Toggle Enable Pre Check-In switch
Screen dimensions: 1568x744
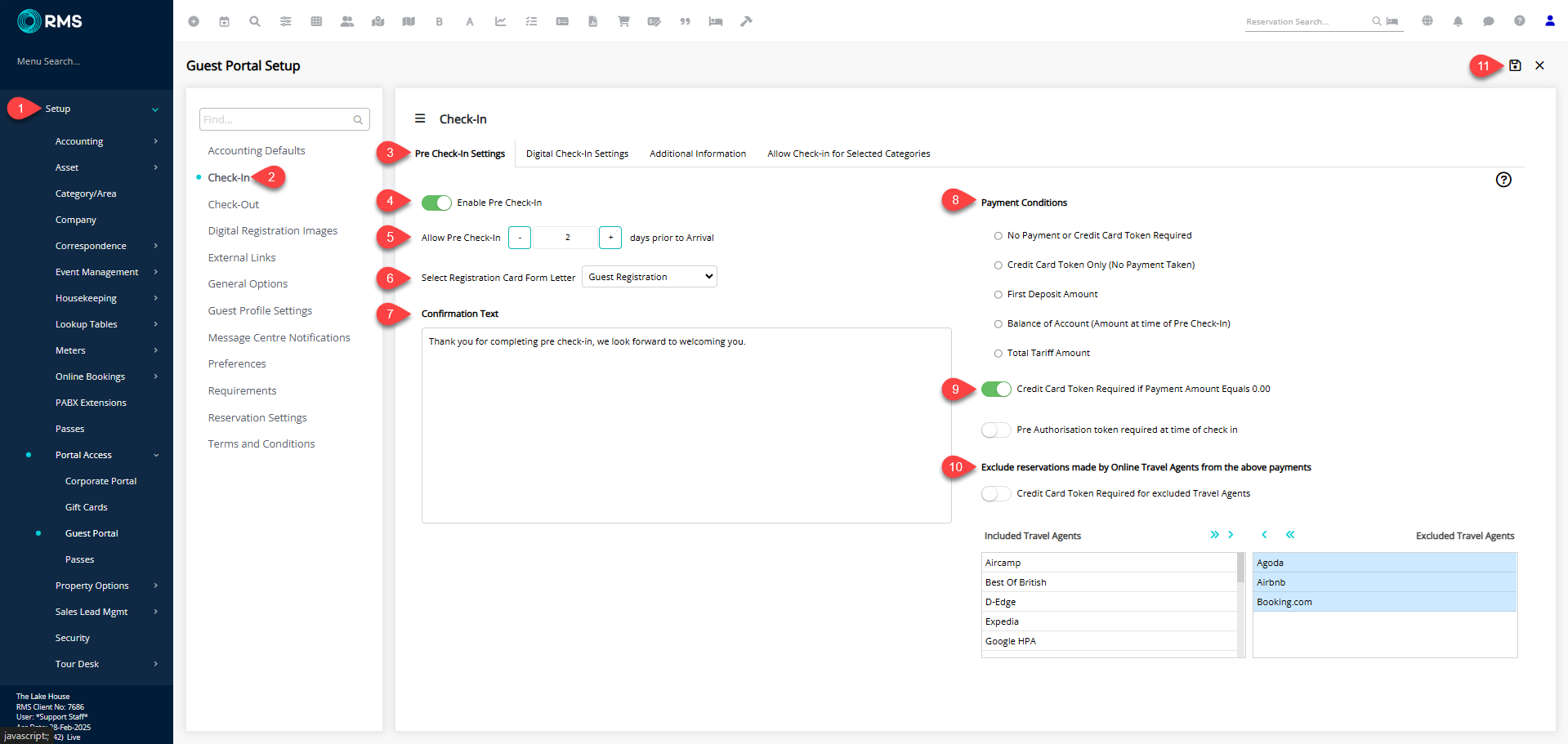point(436,203)
